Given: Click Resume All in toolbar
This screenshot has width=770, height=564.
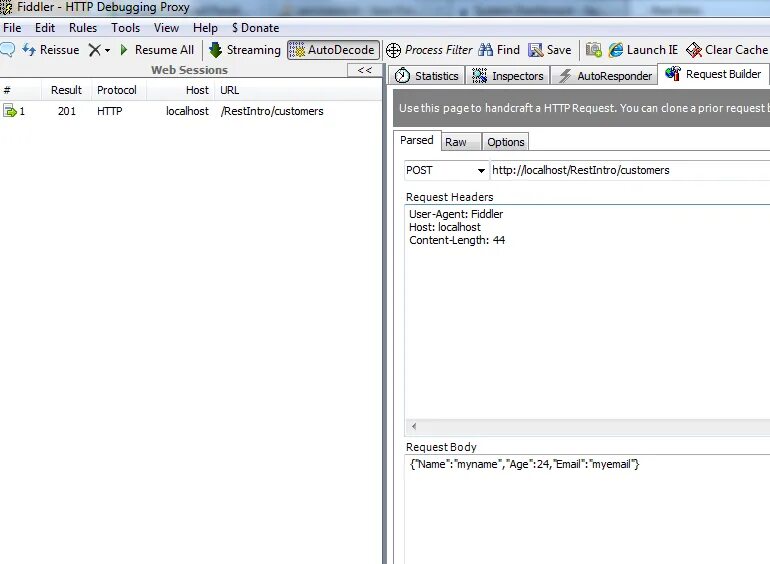Looking at the screenshot, I should tap(157, 50).
